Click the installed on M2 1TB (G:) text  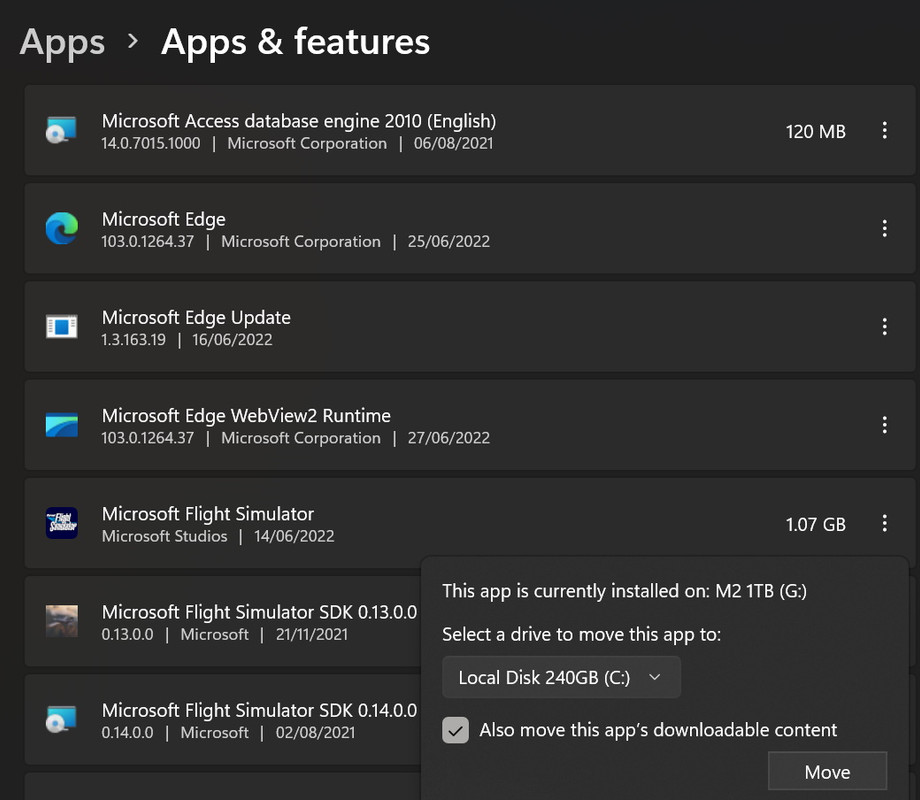point(624,590)
